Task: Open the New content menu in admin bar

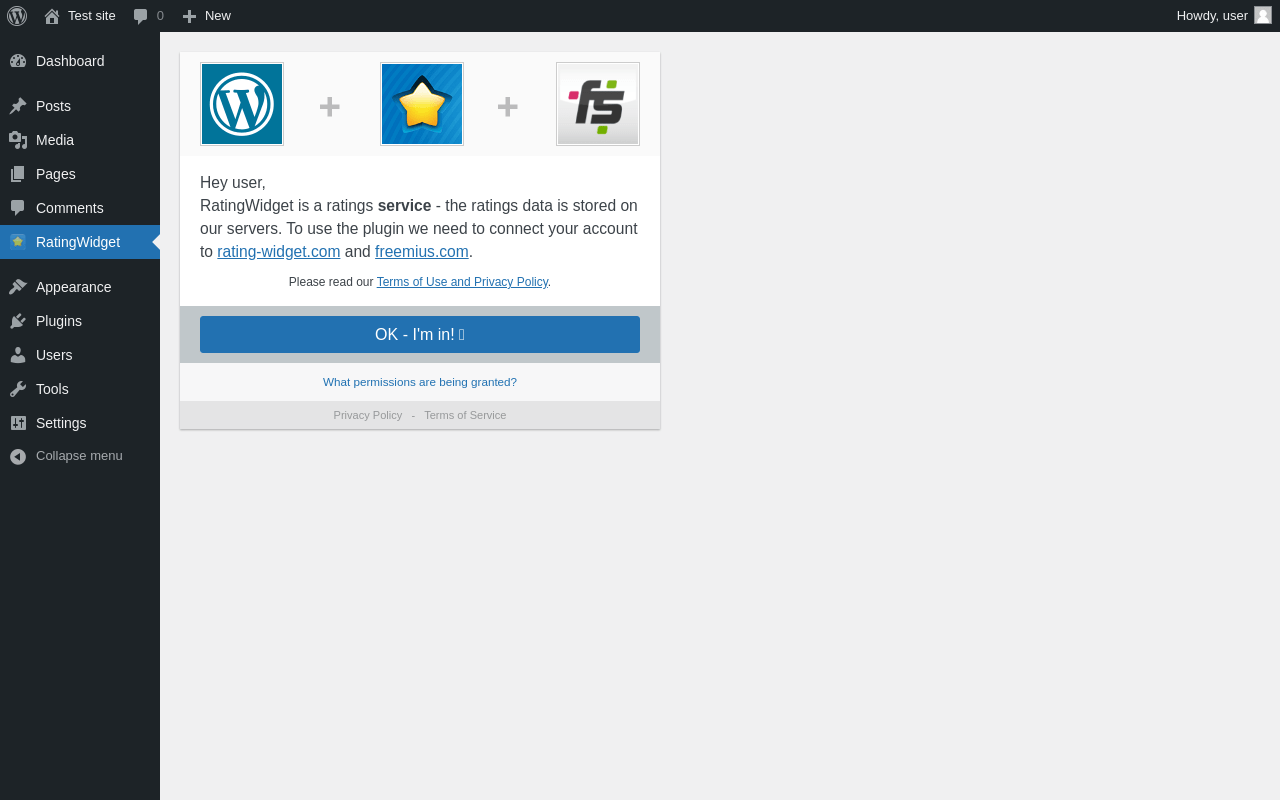Action: [206, 16]
